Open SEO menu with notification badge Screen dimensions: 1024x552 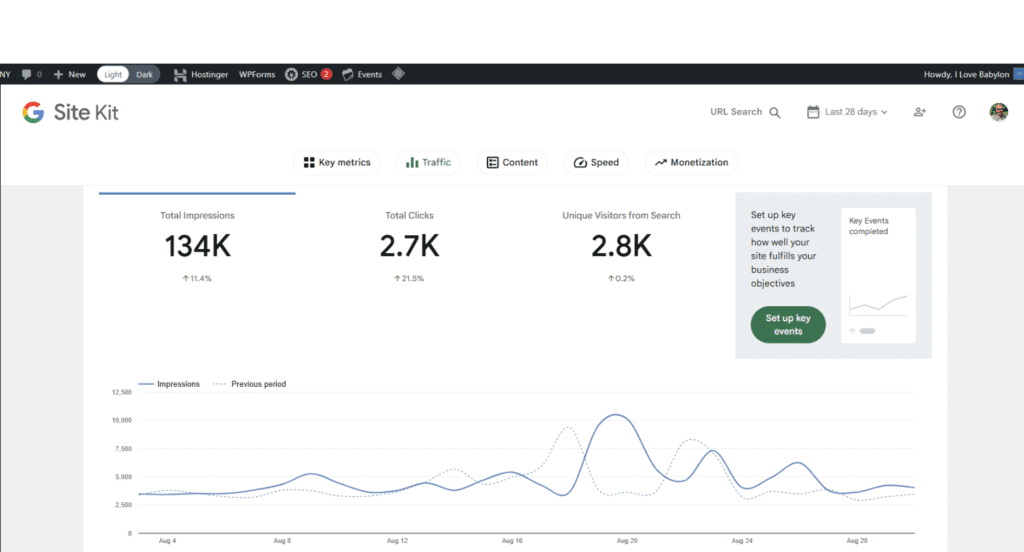308,74
